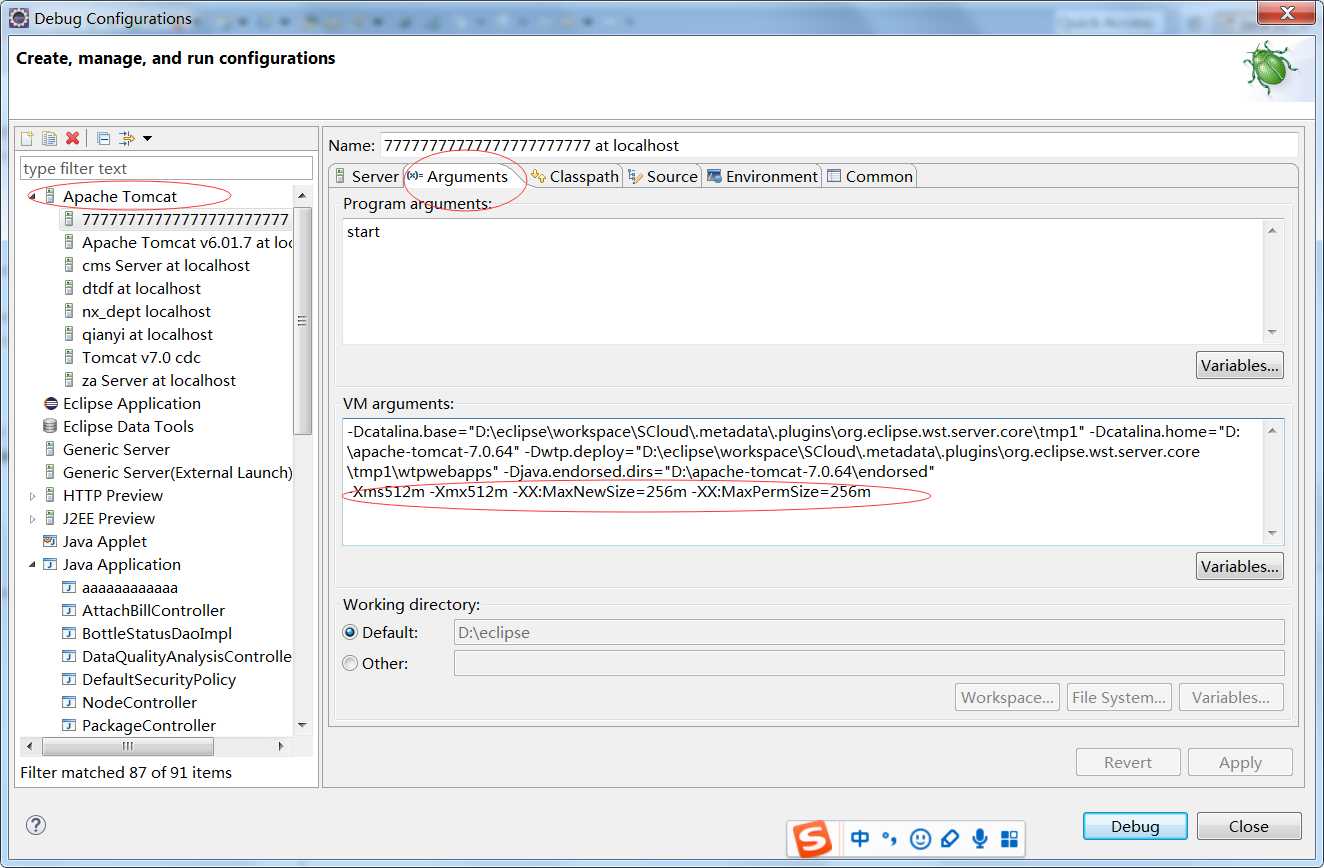
Task: Click the Debug button
Action: (1135, 826)
